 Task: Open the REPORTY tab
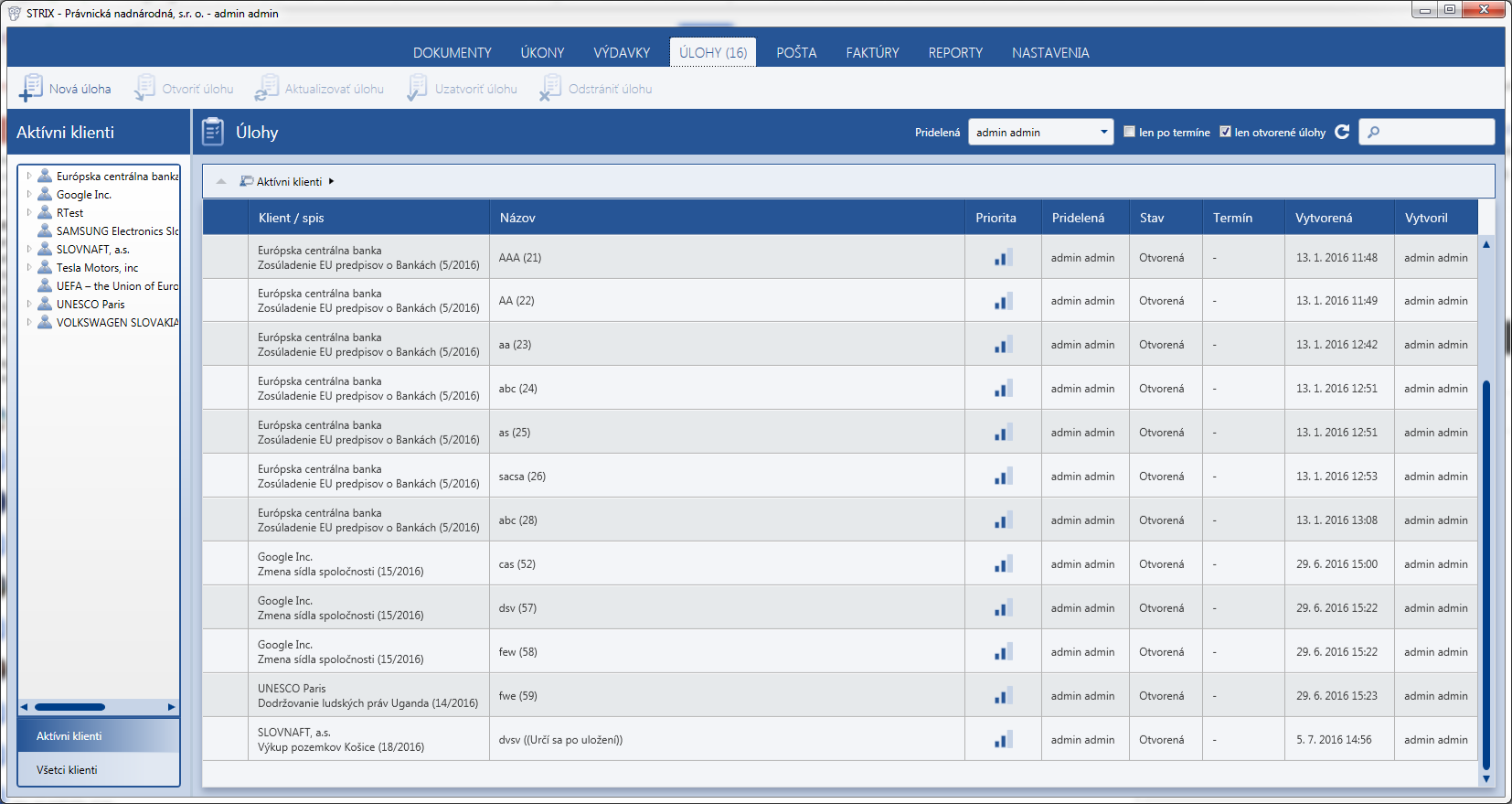point(955,52)
